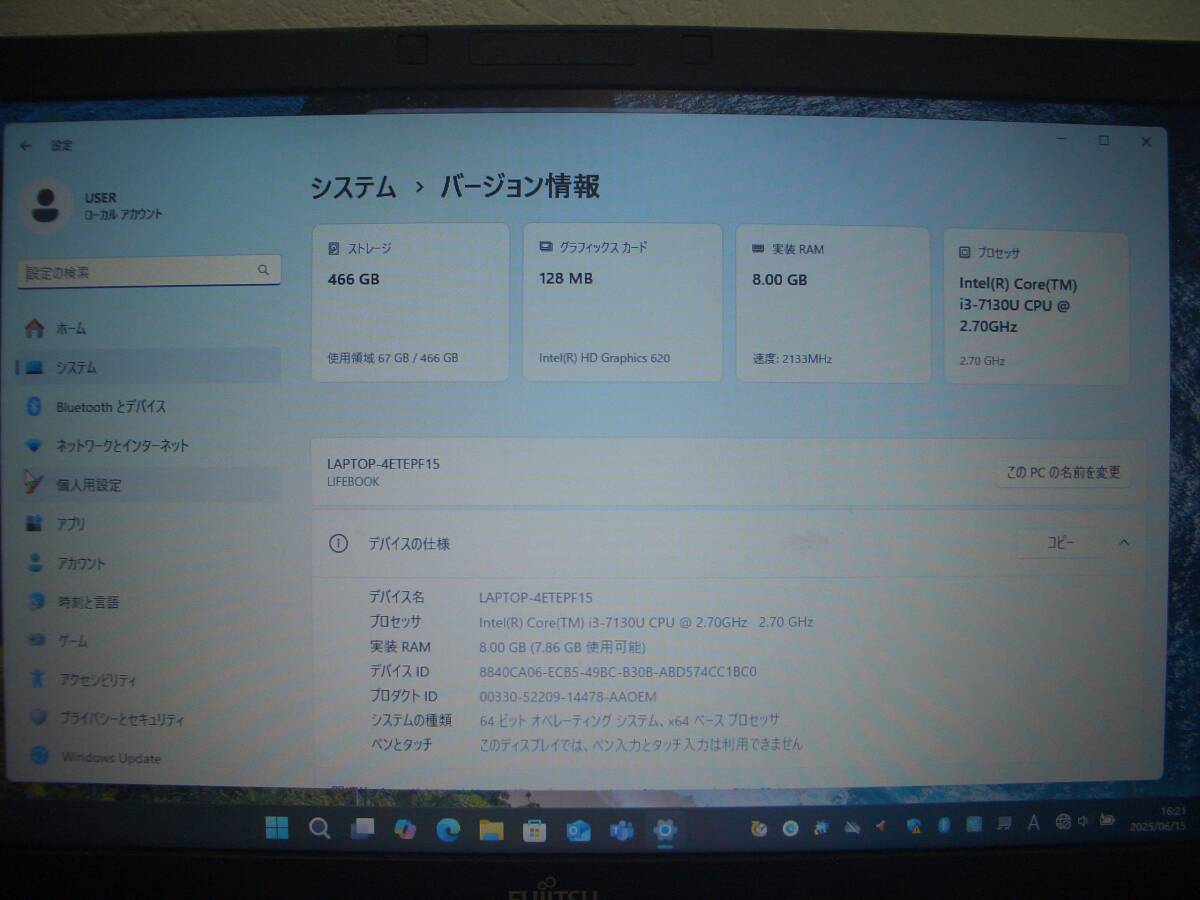The width and height of the screenshot is (1200, 900).
Task: Click 使用領域 67 GB / 466 GB text
Action: coord(393,358)
